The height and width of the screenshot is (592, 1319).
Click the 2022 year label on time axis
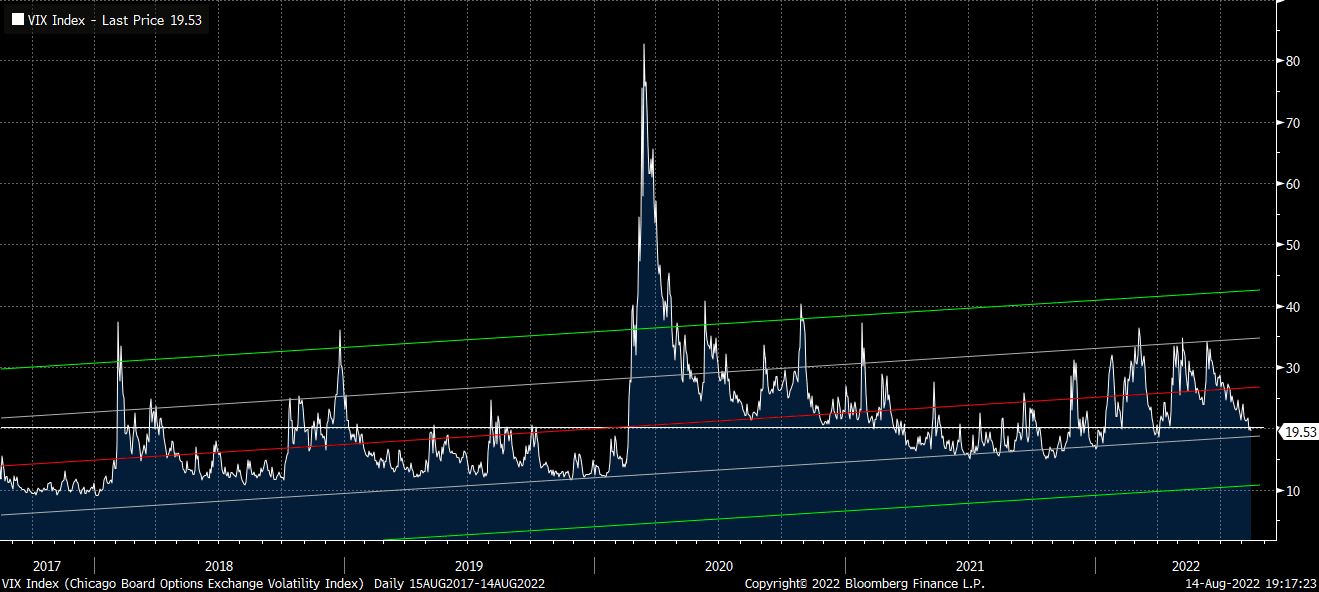[1186, 565]
